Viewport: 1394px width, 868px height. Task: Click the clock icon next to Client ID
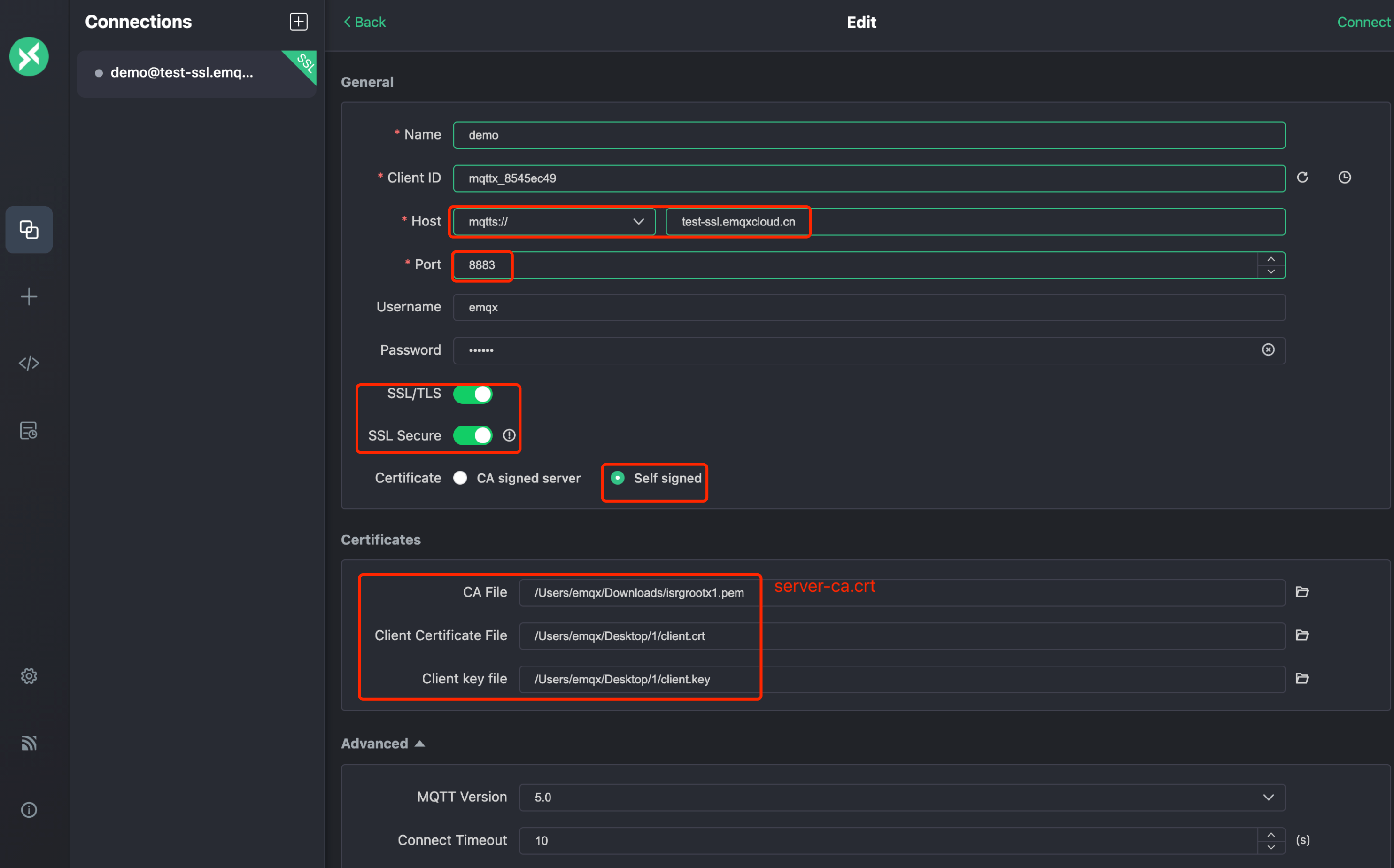tap(1345, 178)
